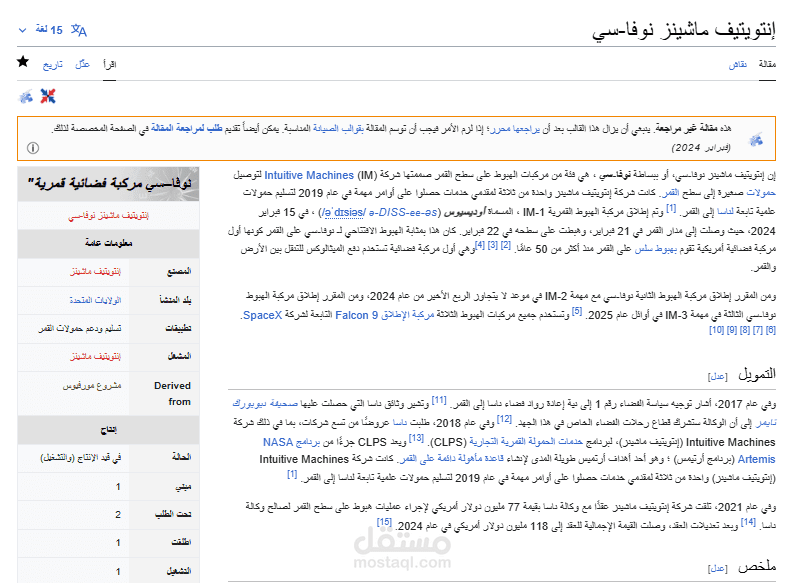This screenshot has height=583, width=805.
Task: Switch to the نقاش discussion tab
Action: [x=738, y=64]
